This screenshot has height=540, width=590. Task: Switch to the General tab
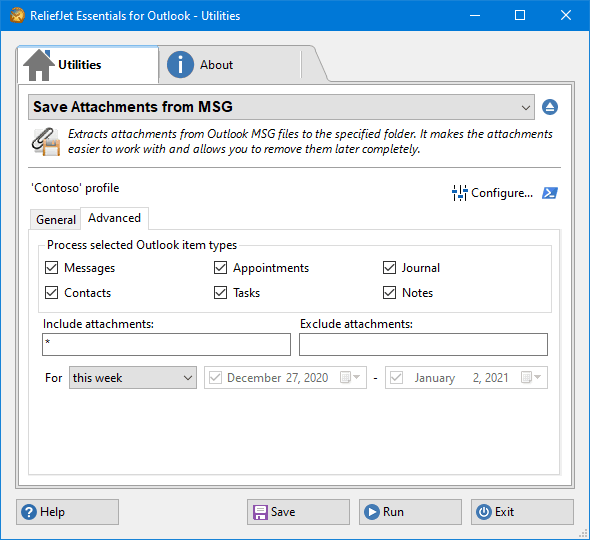click(x=56, y=219)
